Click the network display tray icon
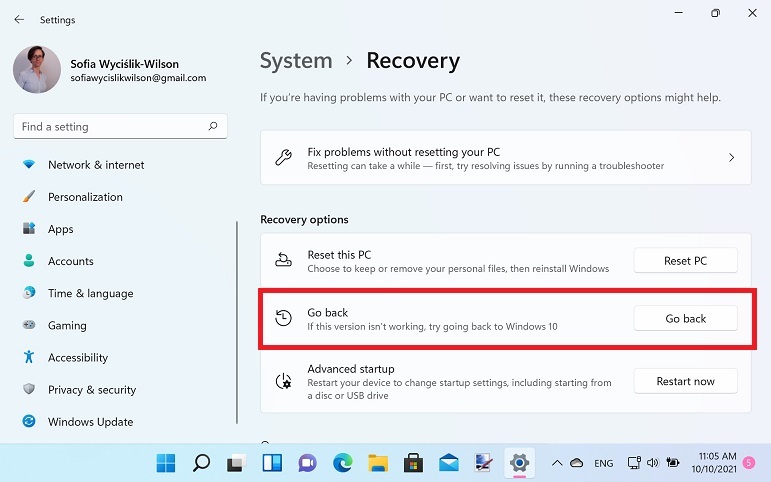The image size is (771, 482). (x=634, y=462)
